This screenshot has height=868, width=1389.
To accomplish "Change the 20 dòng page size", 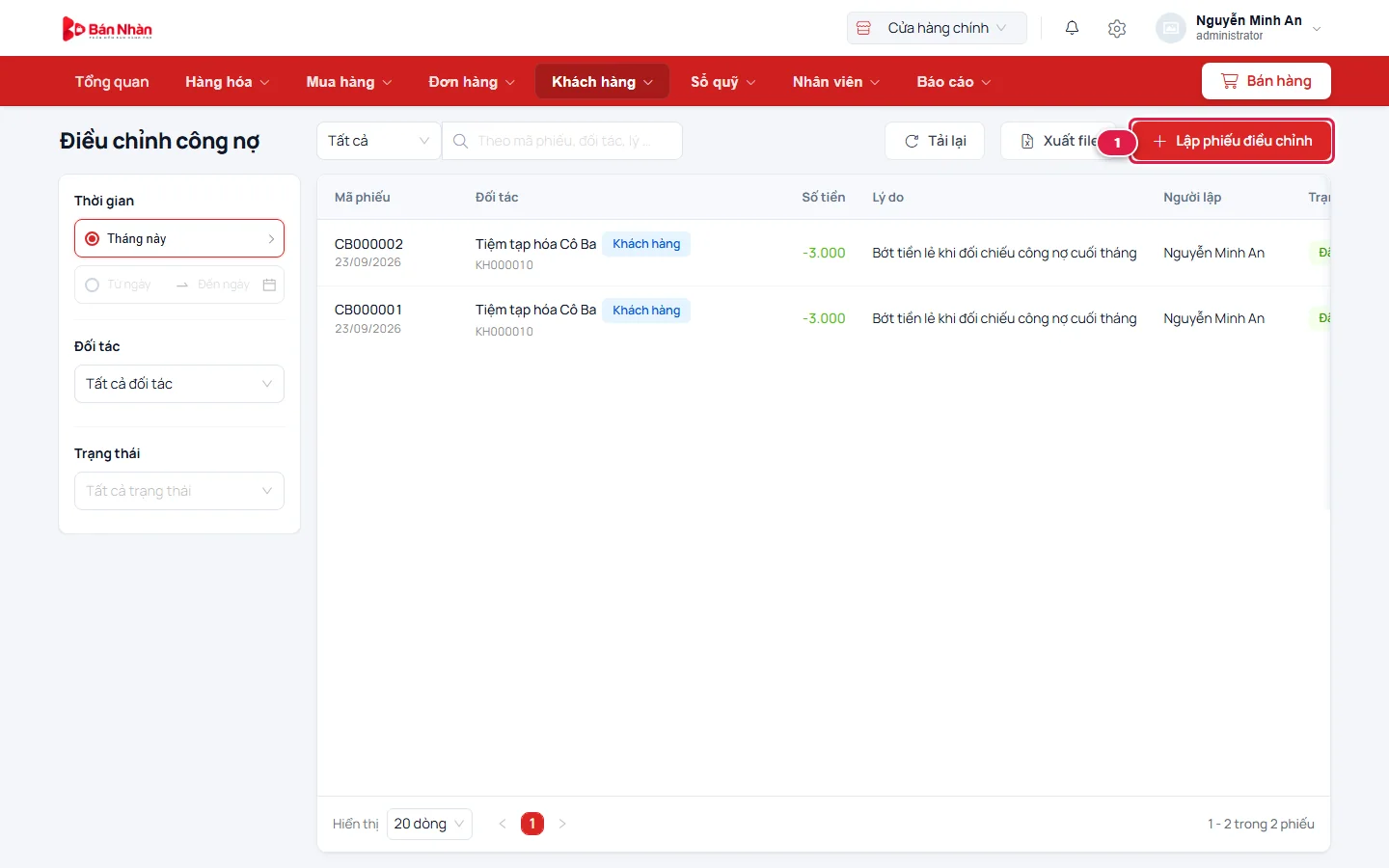I will 429,824.
